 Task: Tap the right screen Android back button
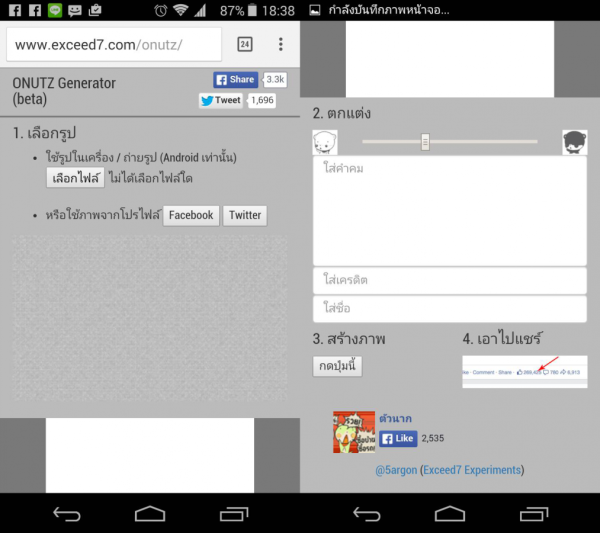pos(367,514)
